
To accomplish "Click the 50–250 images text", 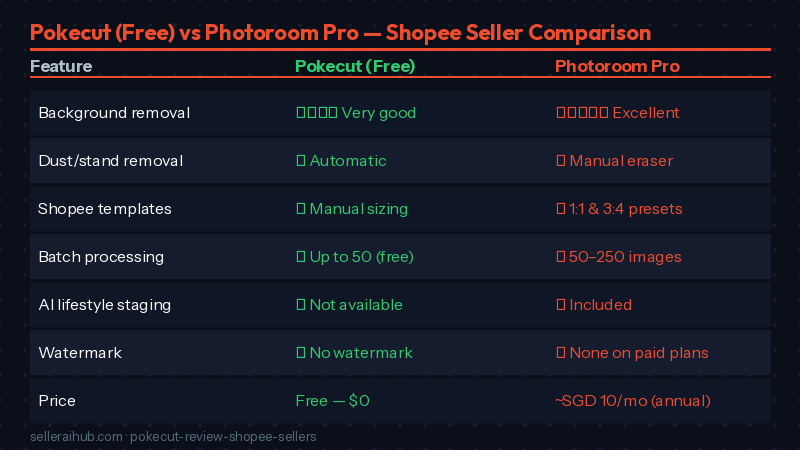I will click(x=625, y=257).
